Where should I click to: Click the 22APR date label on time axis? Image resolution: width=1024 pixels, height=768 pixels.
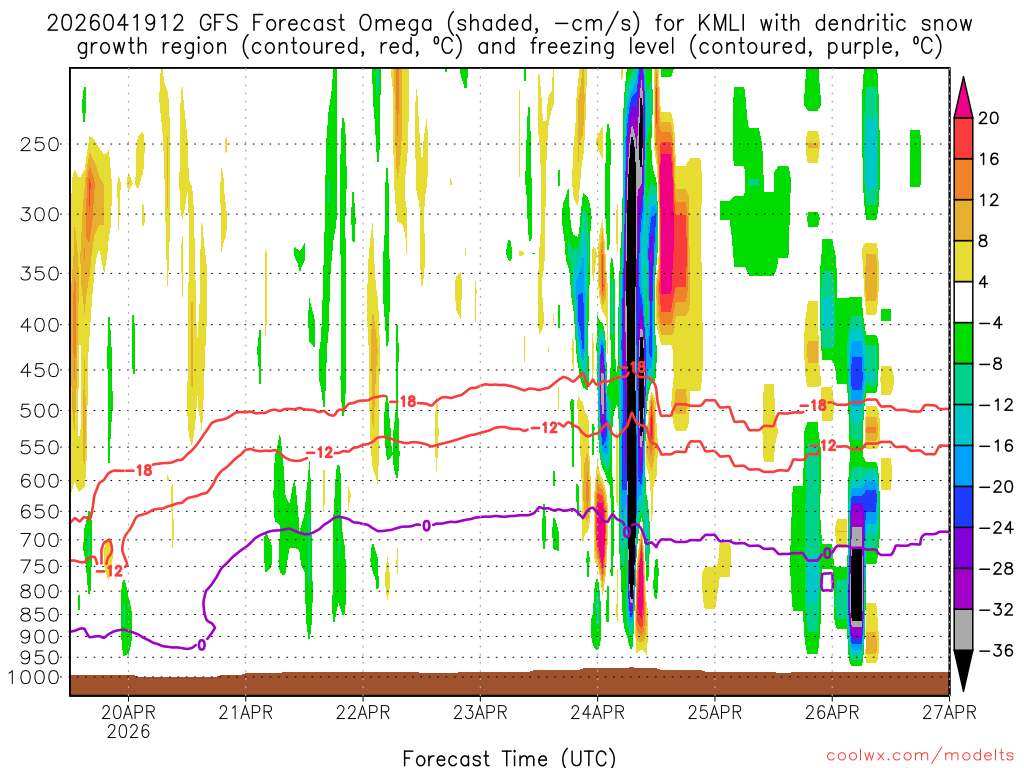(363, 712)
